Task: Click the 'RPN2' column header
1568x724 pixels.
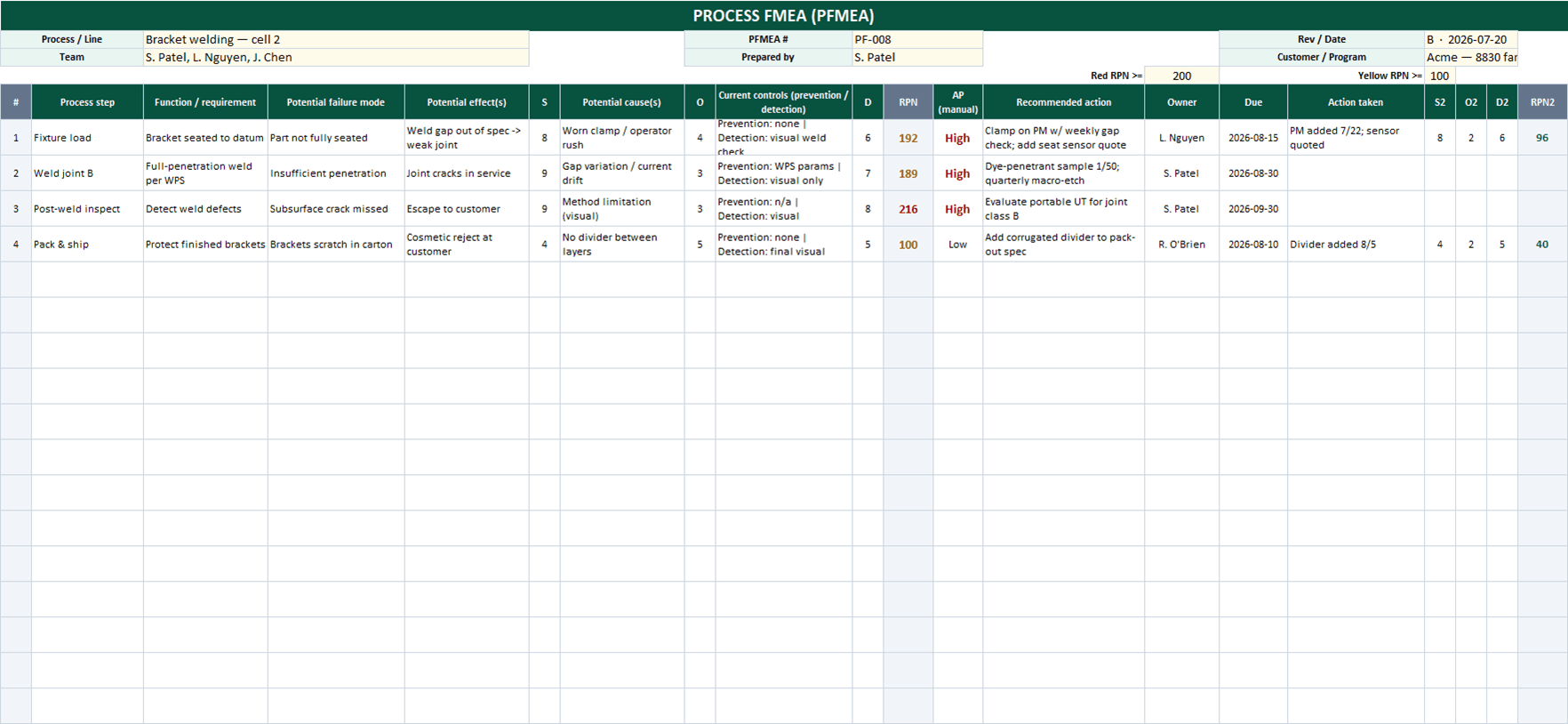Action: coord(1542,102)
